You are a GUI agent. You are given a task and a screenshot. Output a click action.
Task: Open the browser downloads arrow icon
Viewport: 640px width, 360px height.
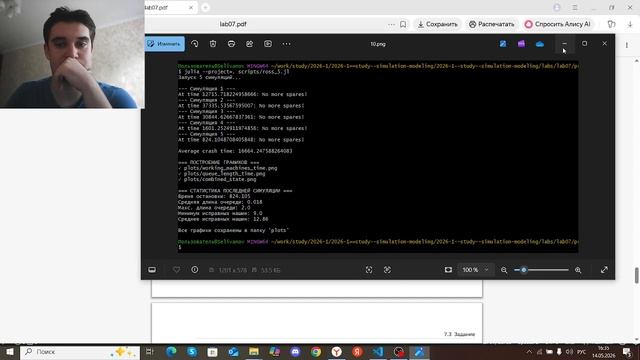point(630,24)
